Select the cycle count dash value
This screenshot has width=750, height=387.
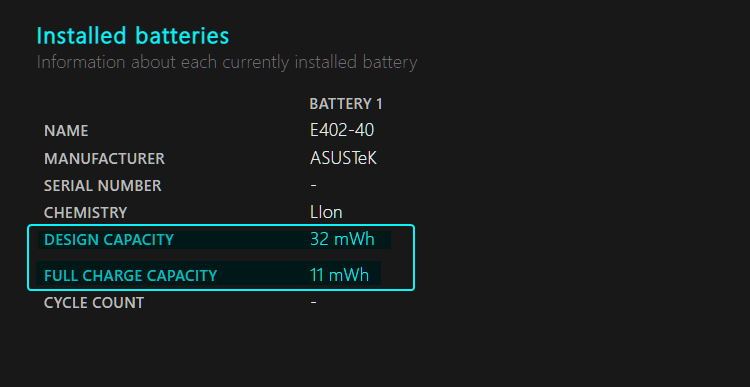point(313,302)
